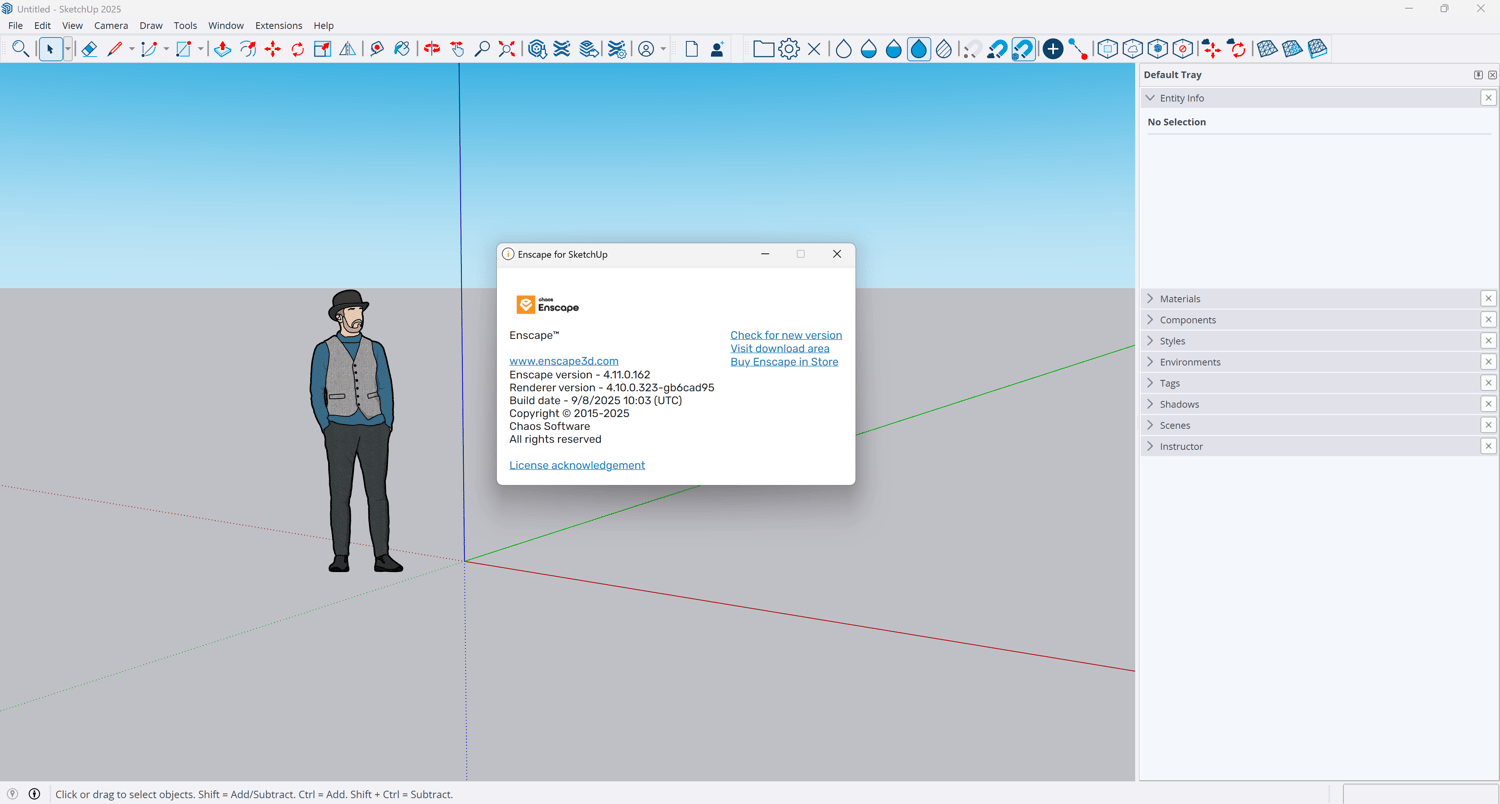1500x804 pixels.
Task: Open the Shapes tool dropdown arrow
Action: [x=200, y=49]
